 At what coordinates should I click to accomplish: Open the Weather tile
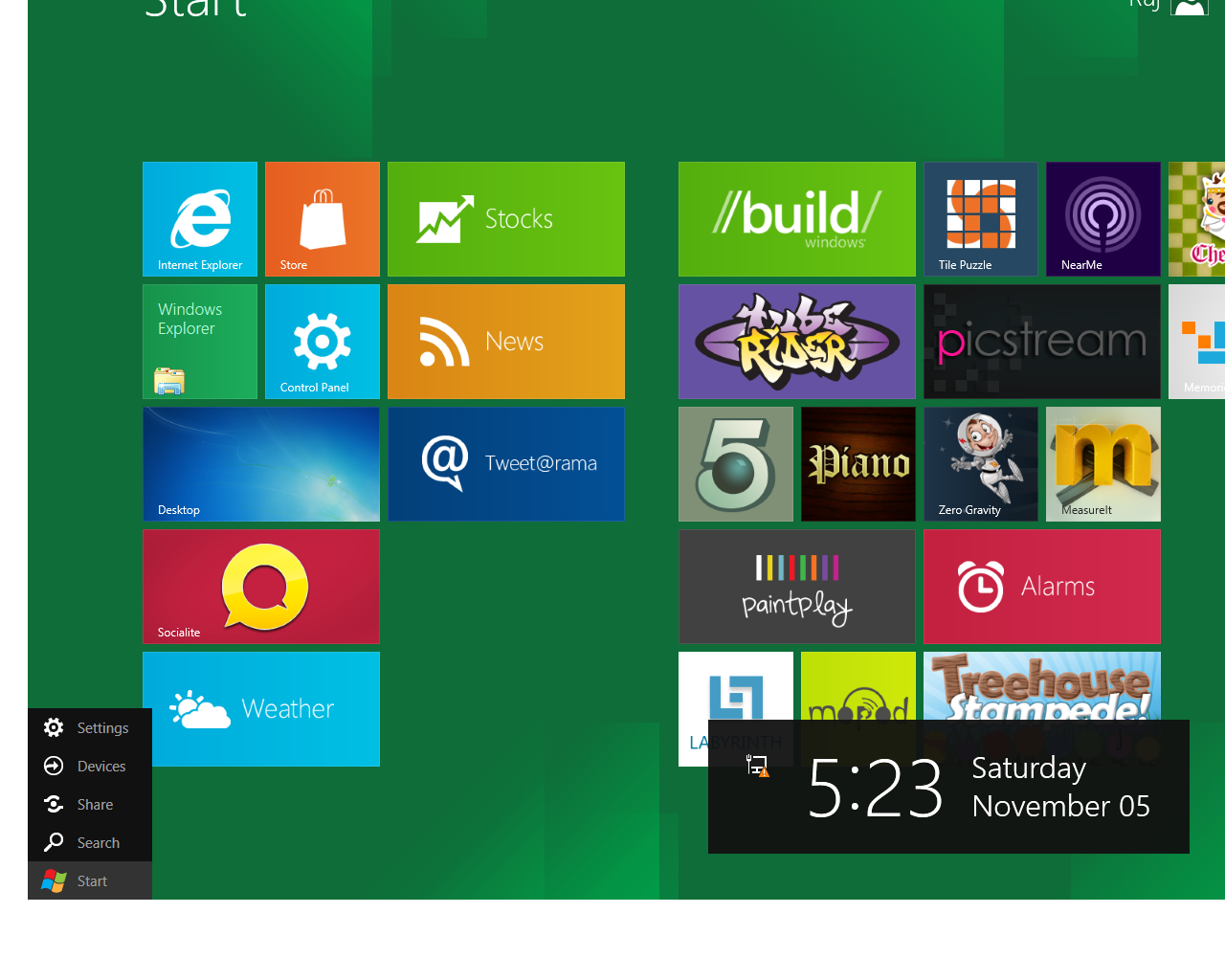click(261, 709)
